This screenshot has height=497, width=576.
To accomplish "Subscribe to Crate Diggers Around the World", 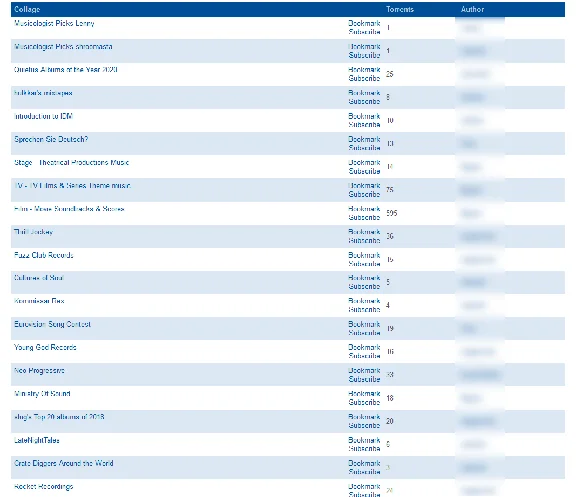I will click(x=364, y=471).
